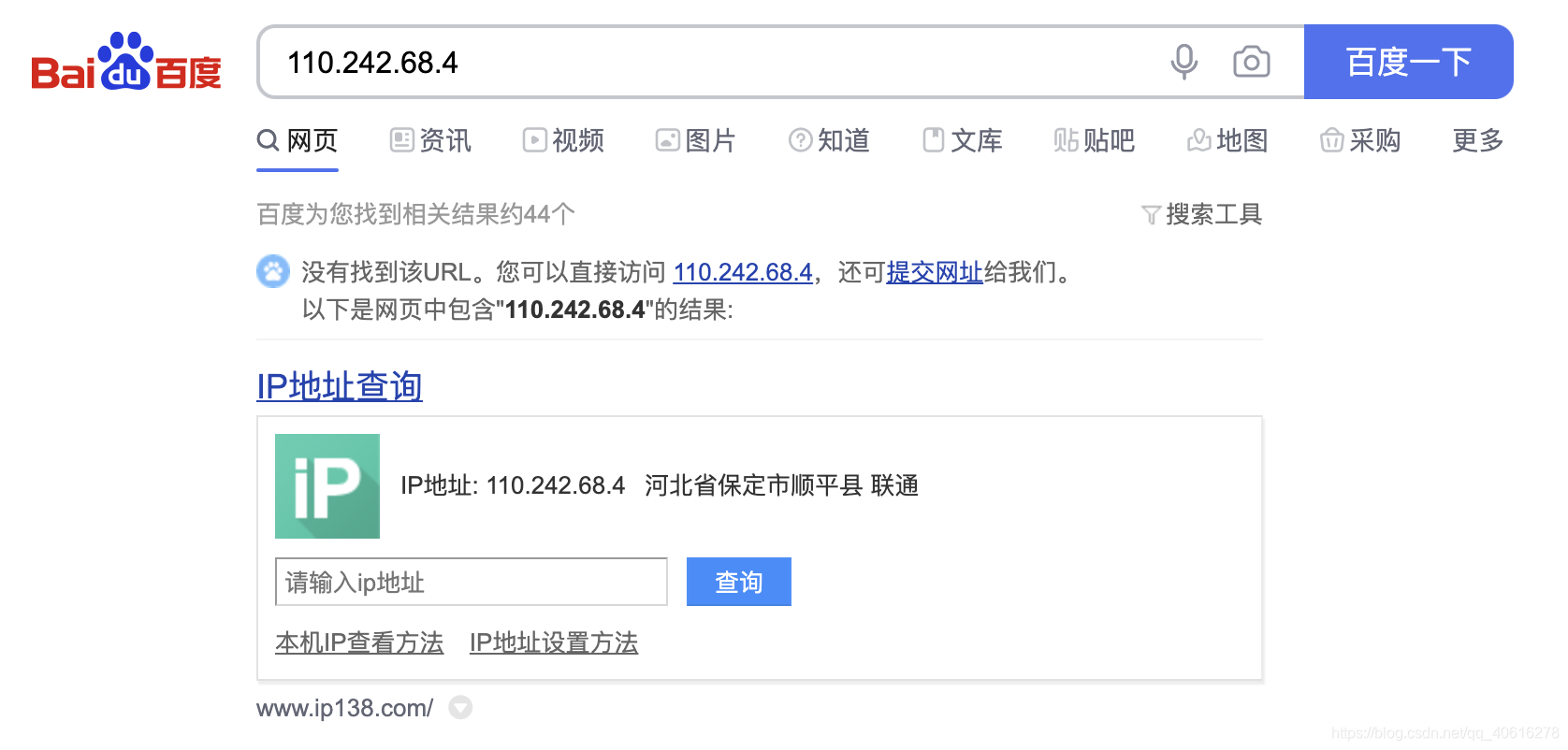Viewport: 1568px width, 750px height.
Task: Expand the dropdown arrow beside www.ip138.com
Action: point(460,708)
